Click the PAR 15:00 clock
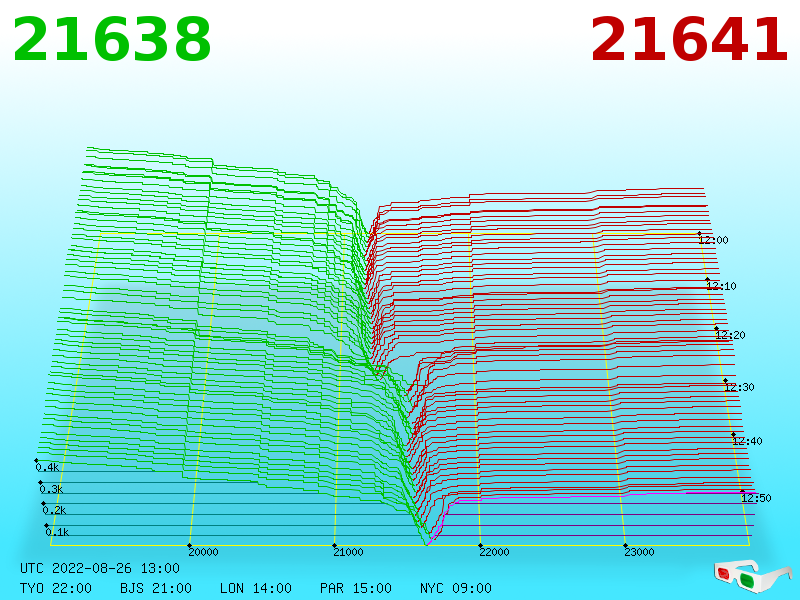 click(356, 588)
